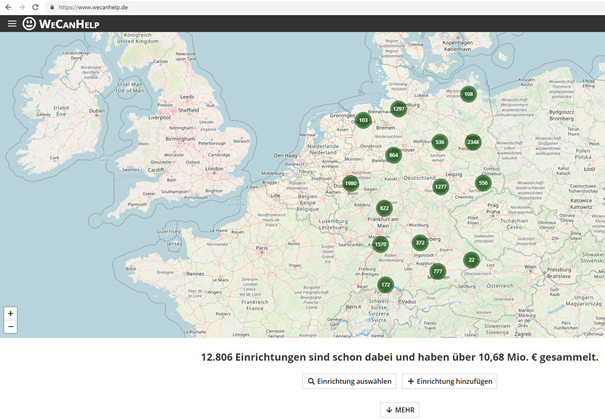Expand the MEHR section
The image size is (605, 420).
point(399,410)
